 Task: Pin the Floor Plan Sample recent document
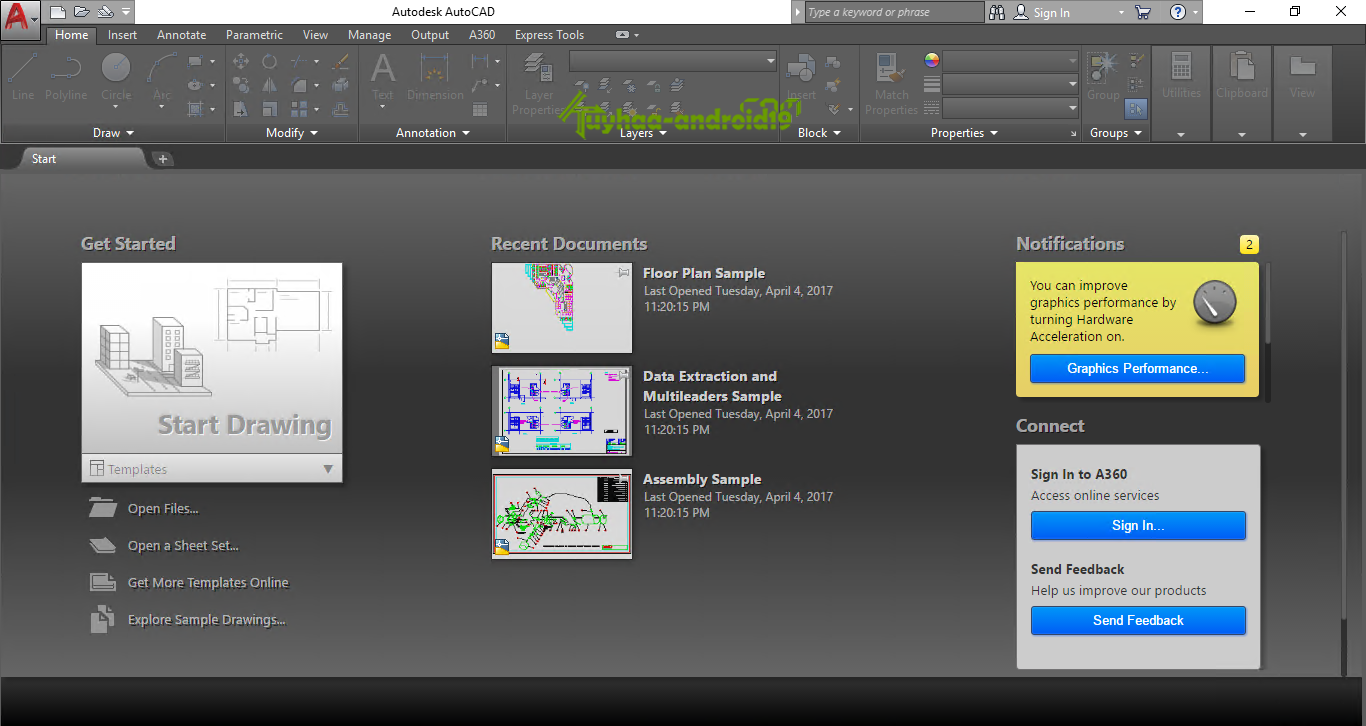[x=624, y=272]
